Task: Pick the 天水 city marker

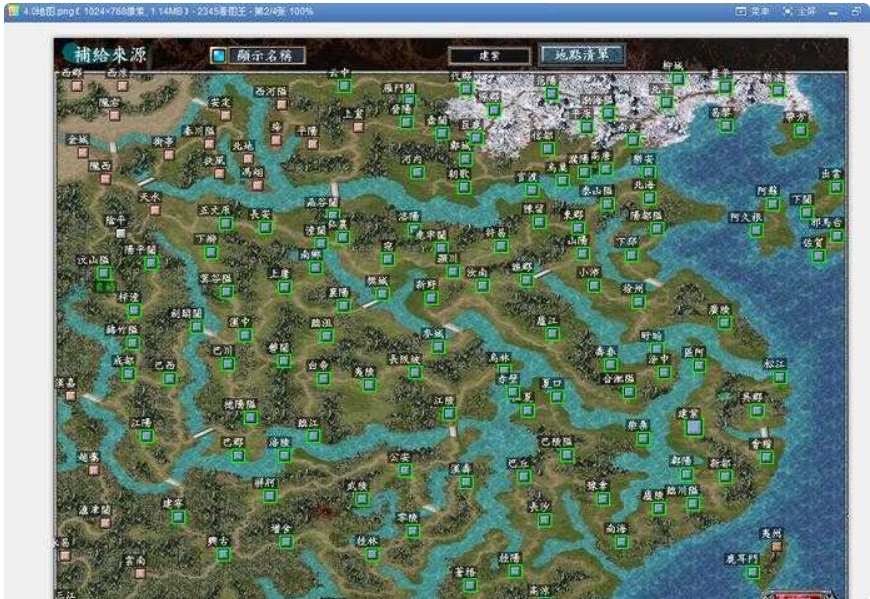Action: click(x=155, y=210)
